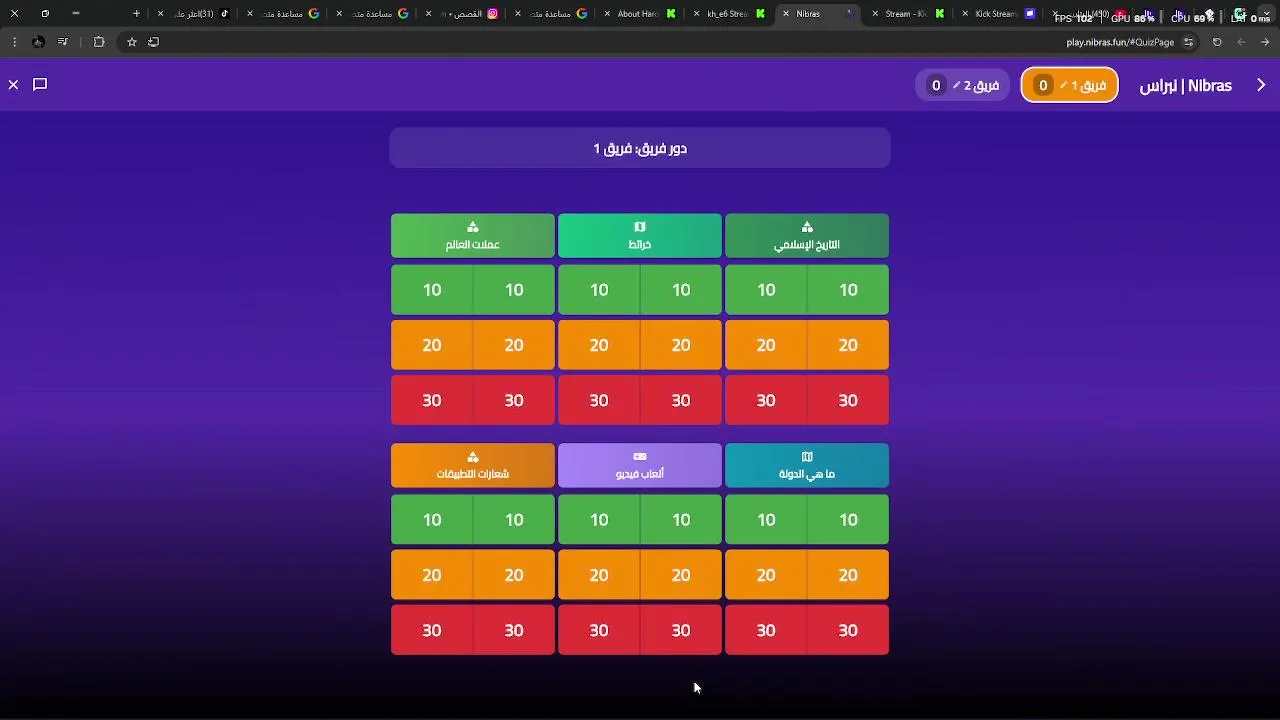Image resolution: width=1280 pixels, height=720 pixels.
Task: Select left 10-point question under عملات العالم
Action: [x=432, y=290]
